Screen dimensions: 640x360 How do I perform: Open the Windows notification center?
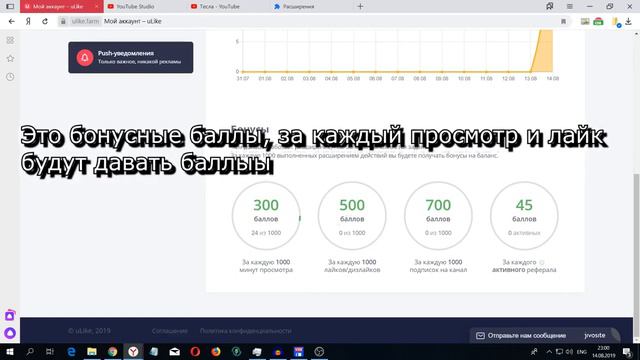tap(627, 351)
